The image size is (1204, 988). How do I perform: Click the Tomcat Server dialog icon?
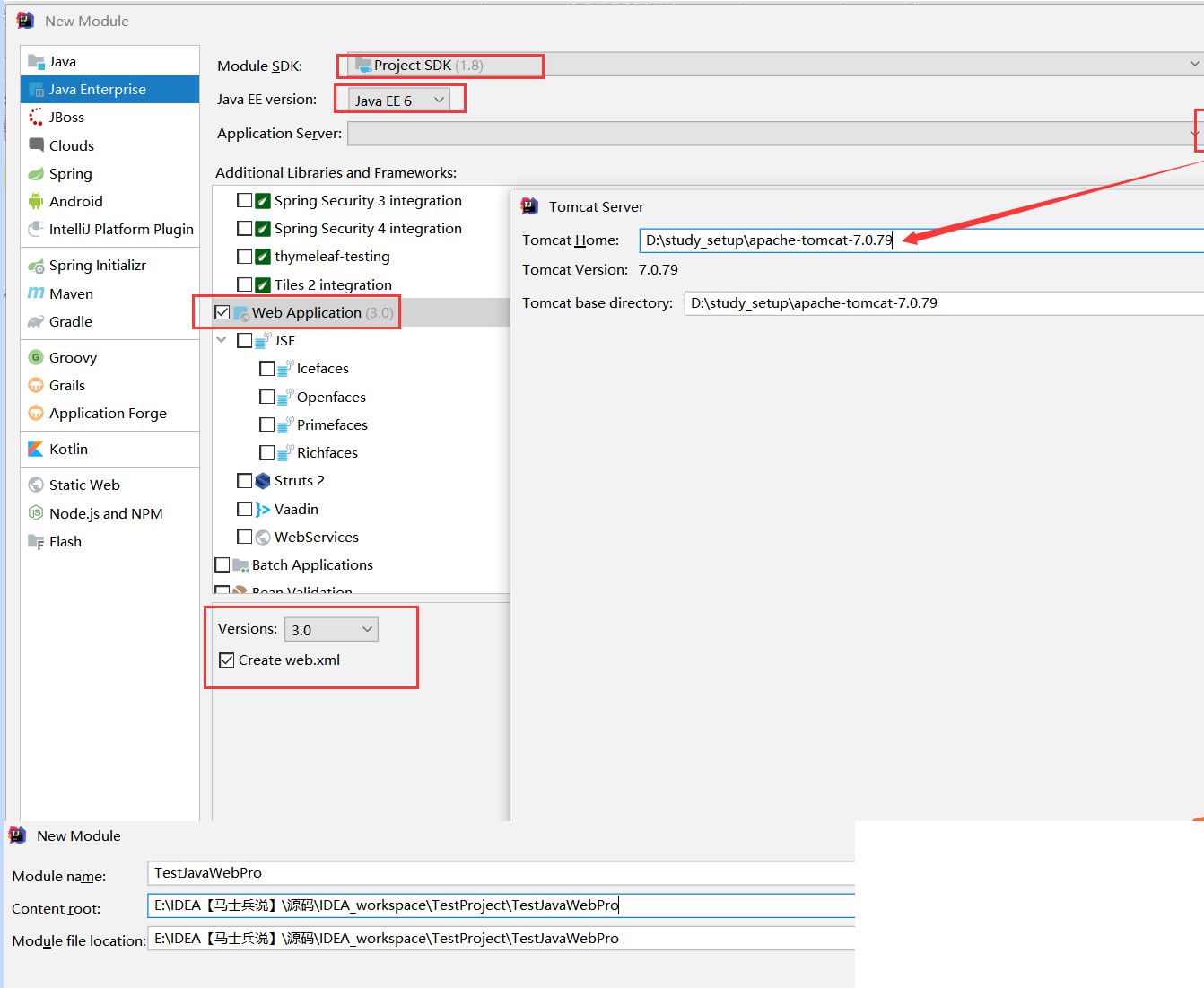[530, 206]
